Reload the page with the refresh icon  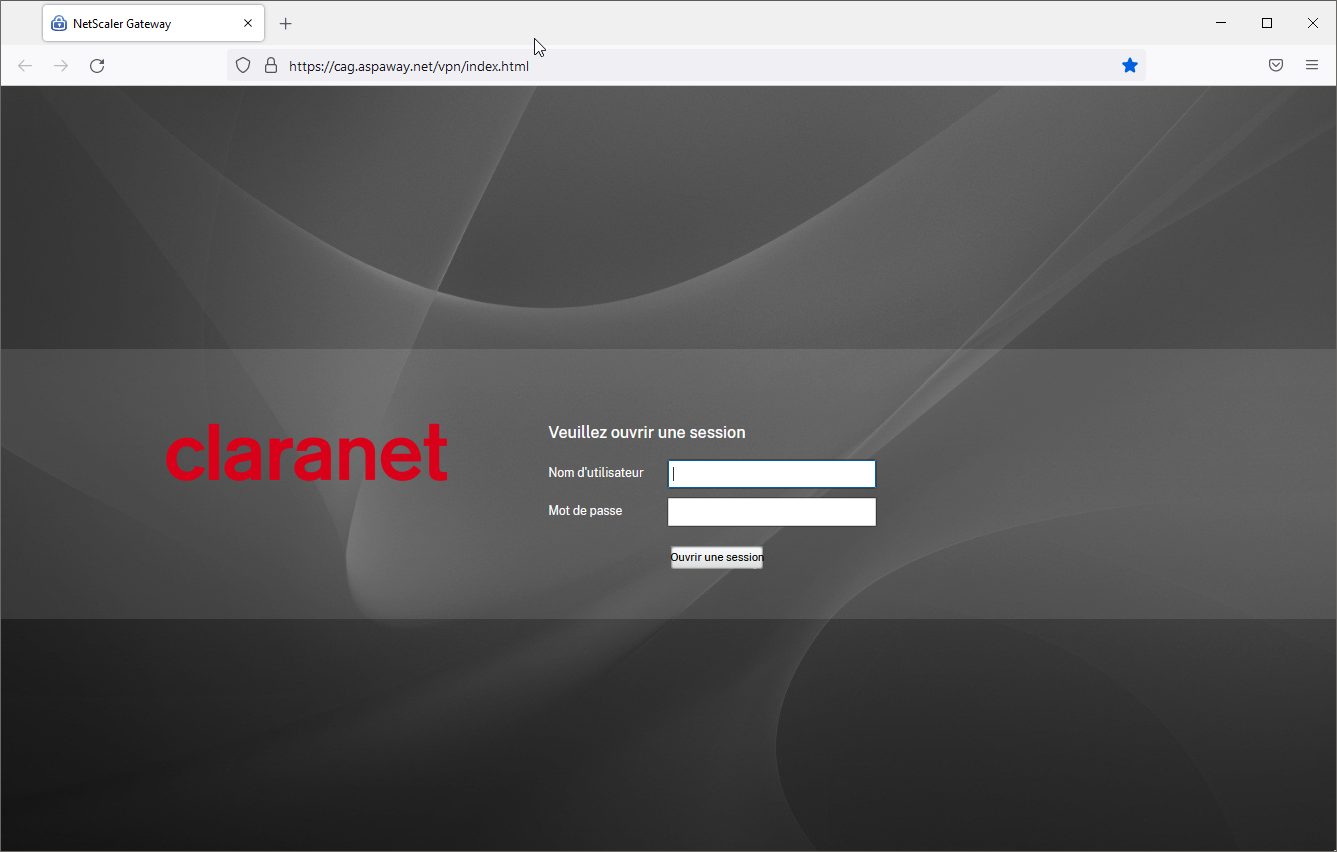click(x=97, y=66)
